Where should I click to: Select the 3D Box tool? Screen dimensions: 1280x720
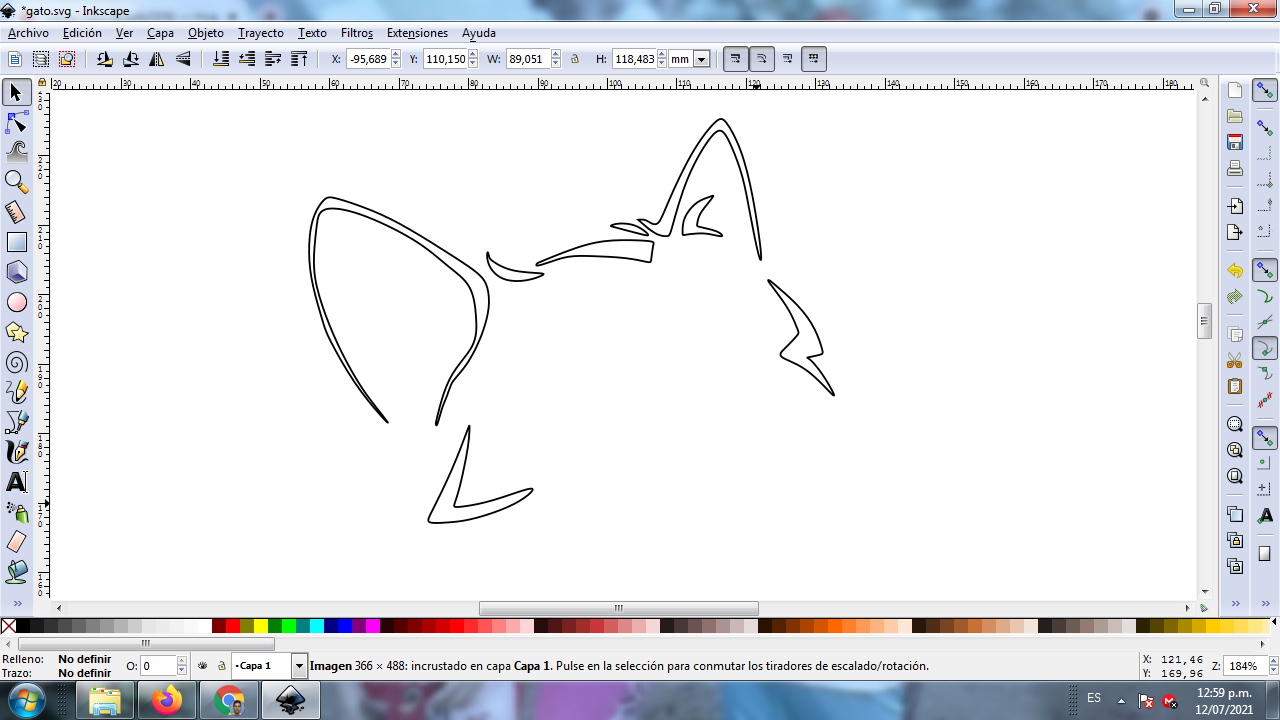click(x=16, y=272)
